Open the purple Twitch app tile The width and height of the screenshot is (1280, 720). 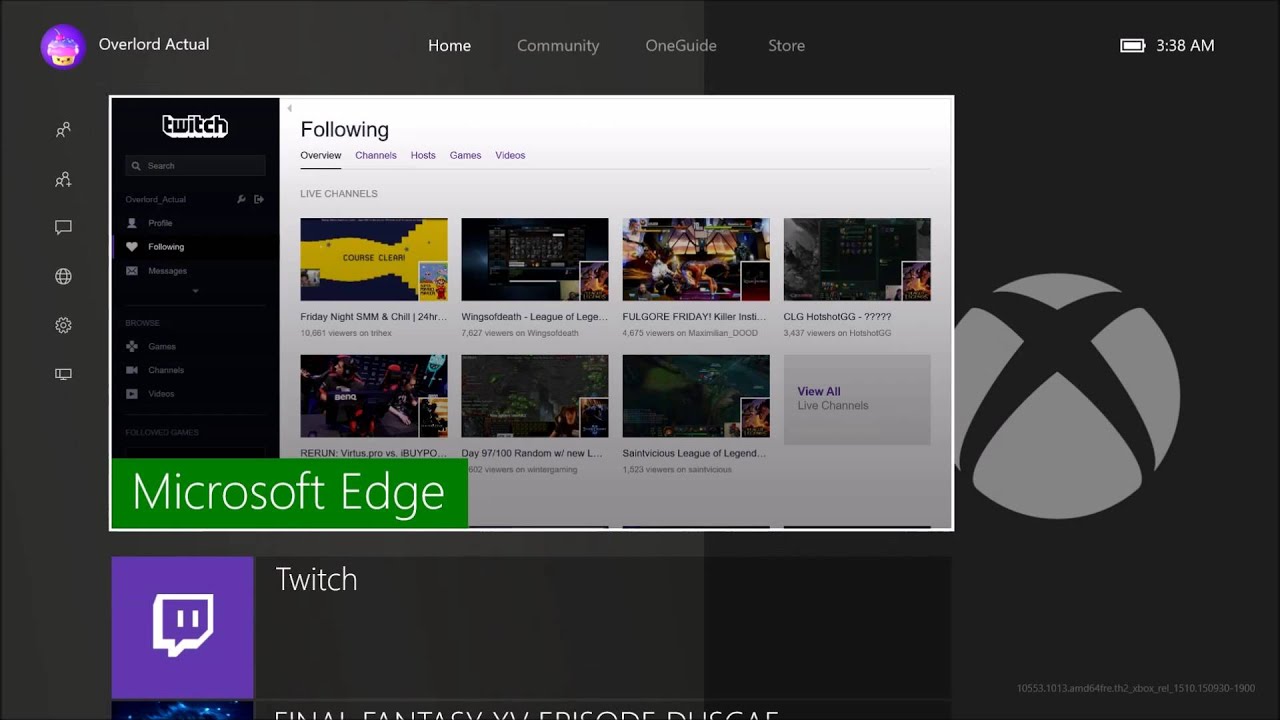pyautogui.click(x=182, y=627)
